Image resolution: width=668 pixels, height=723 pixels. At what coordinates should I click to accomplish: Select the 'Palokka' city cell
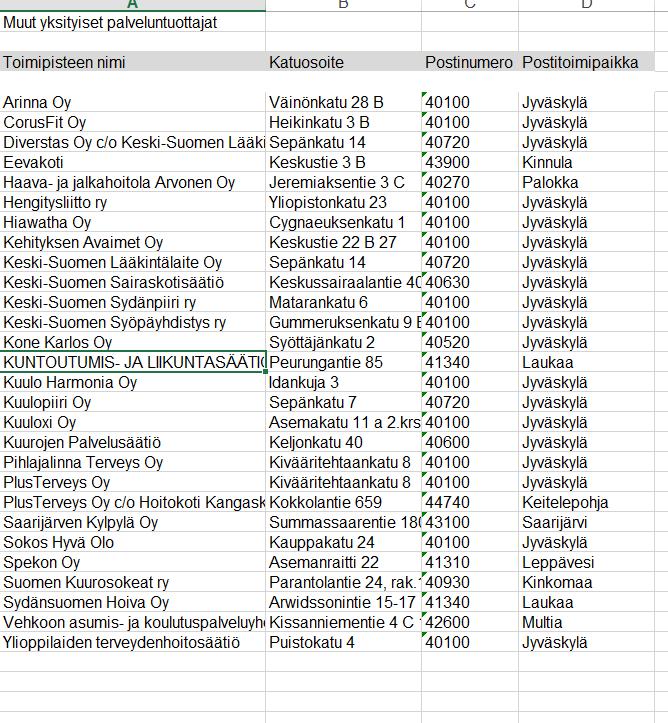click(586, 182)
